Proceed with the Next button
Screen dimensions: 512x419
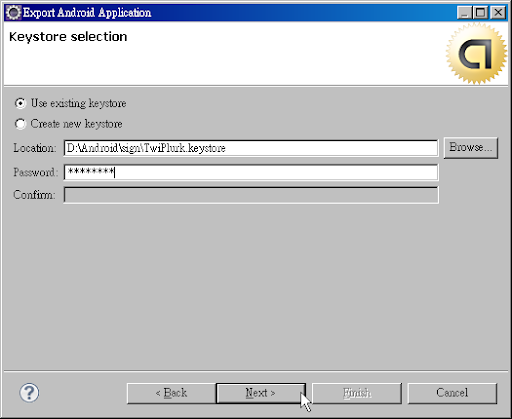[x=261, y=393]
